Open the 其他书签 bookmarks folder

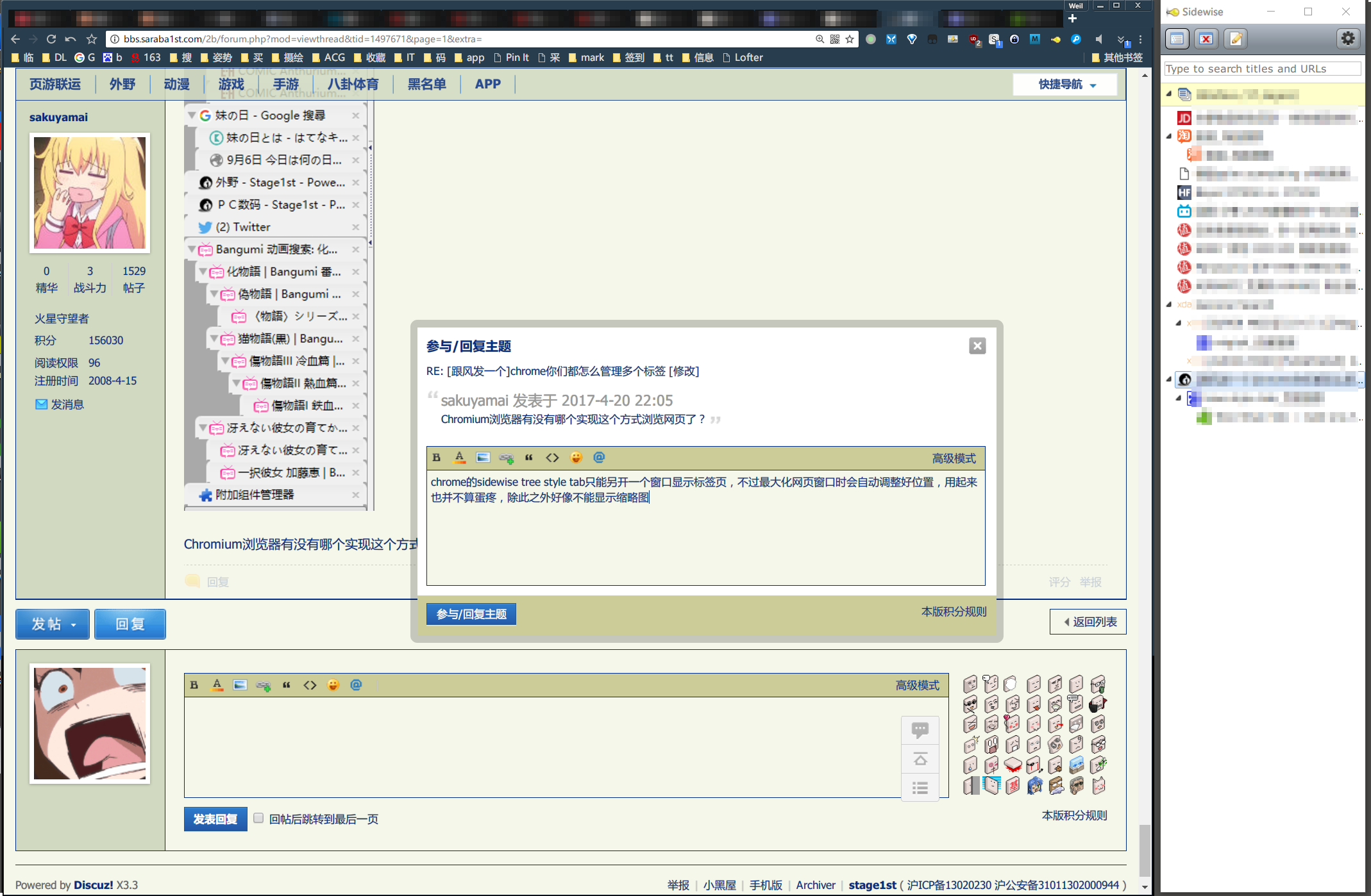point(1117,58)
